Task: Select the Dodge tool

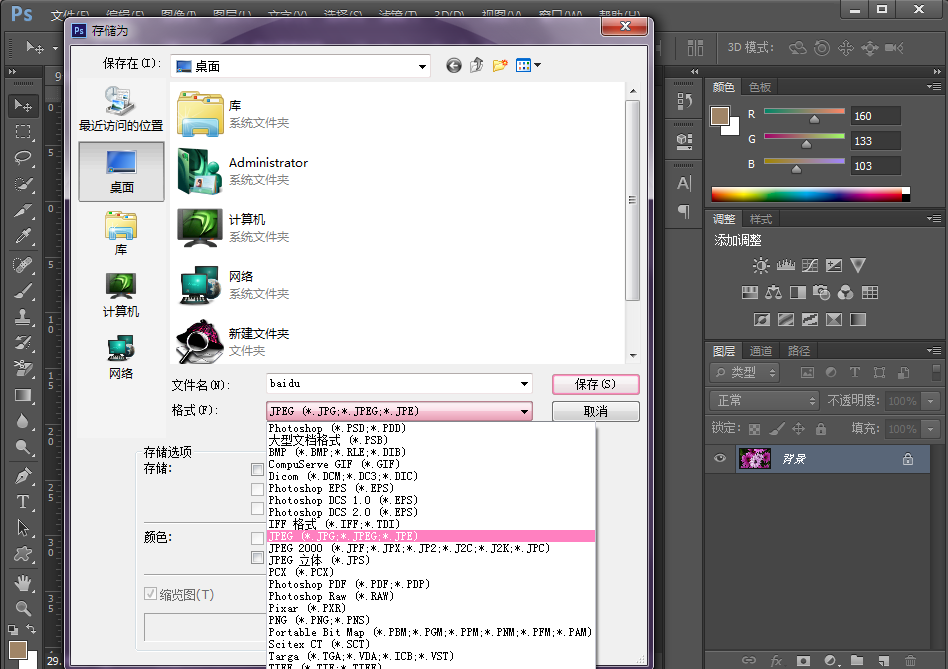Action: (23, 448)
